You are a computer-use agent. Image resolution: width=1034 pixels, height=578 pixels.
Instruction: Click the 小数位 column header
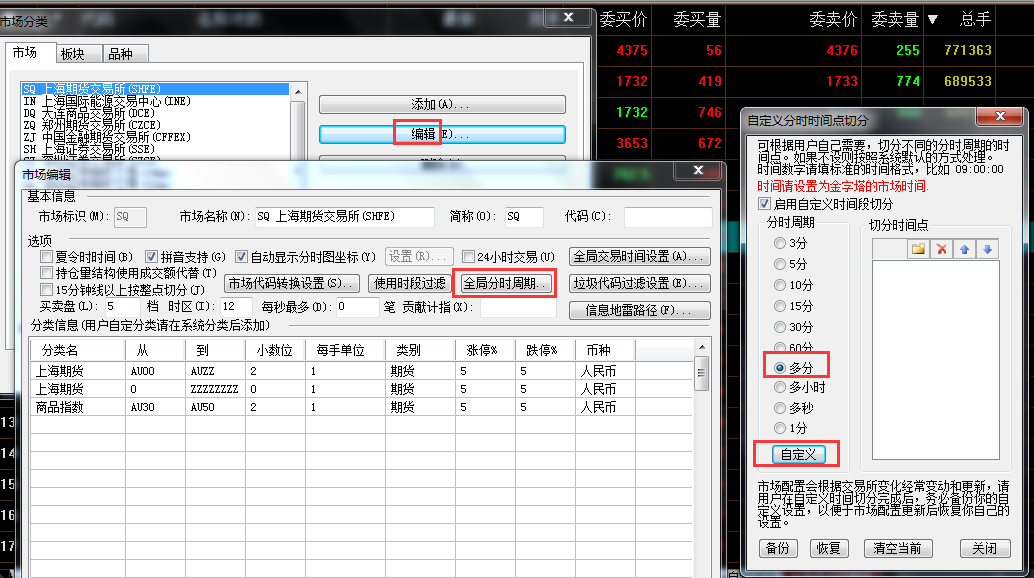[x=275, y=351]
